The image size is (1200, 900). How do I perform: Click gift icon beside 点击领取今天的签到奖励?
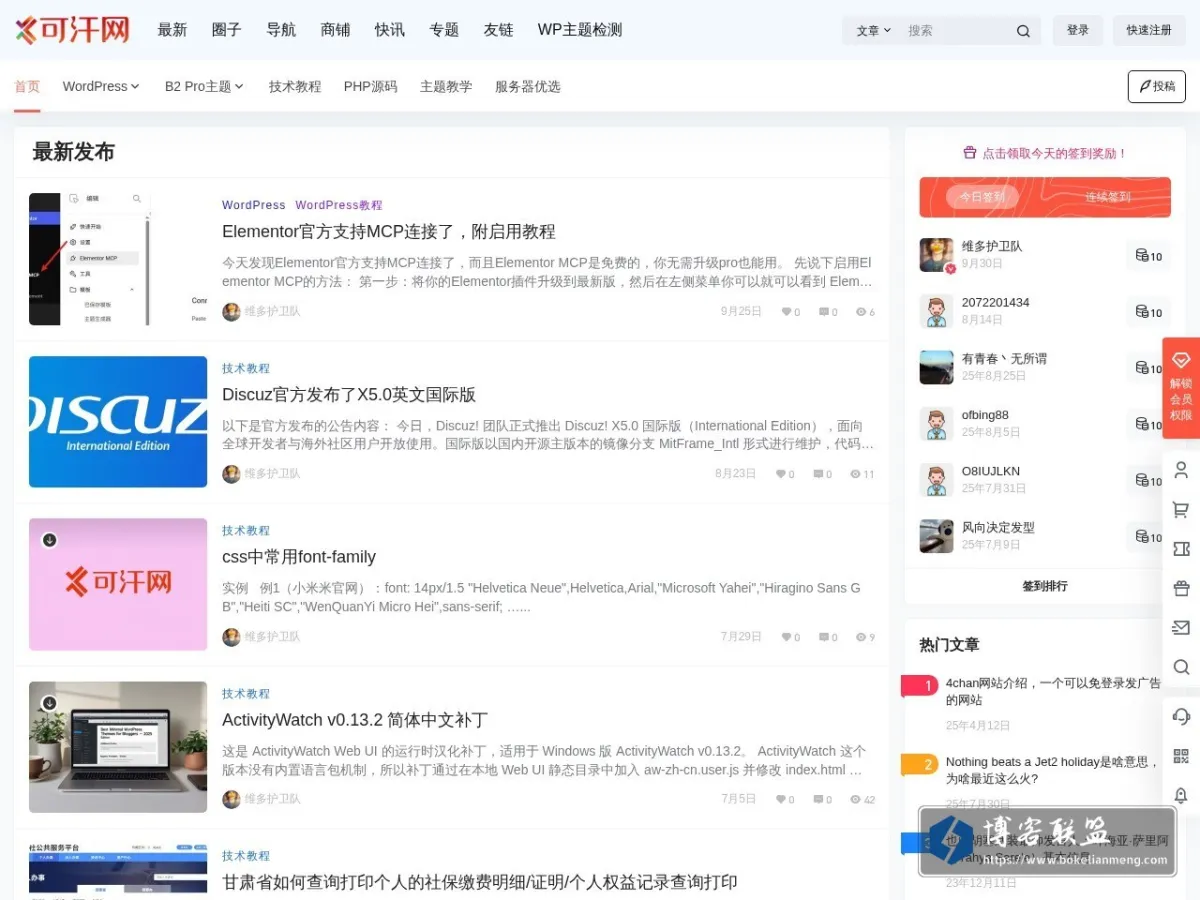(969, 153)
